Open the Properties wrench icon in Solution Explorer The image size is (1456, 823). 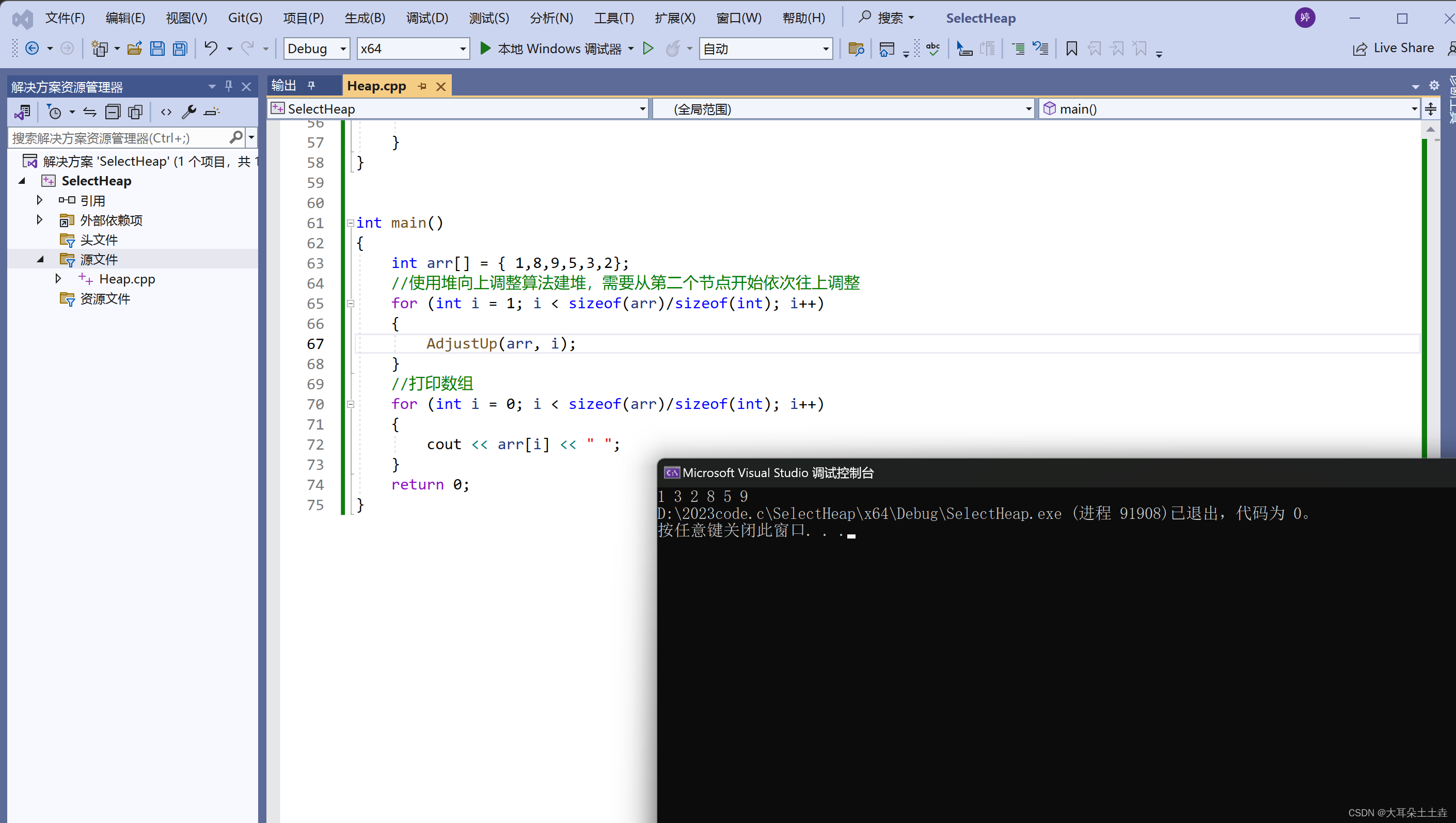pyautogui.click(x=188, y=112)
